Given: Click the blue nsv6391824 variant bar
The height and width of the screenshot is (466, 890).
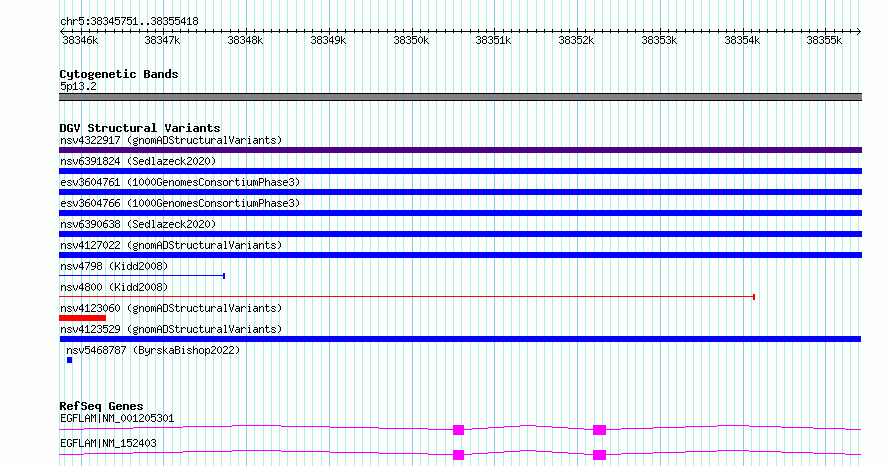Looking at the screenshot, I should tap(460, 171).
